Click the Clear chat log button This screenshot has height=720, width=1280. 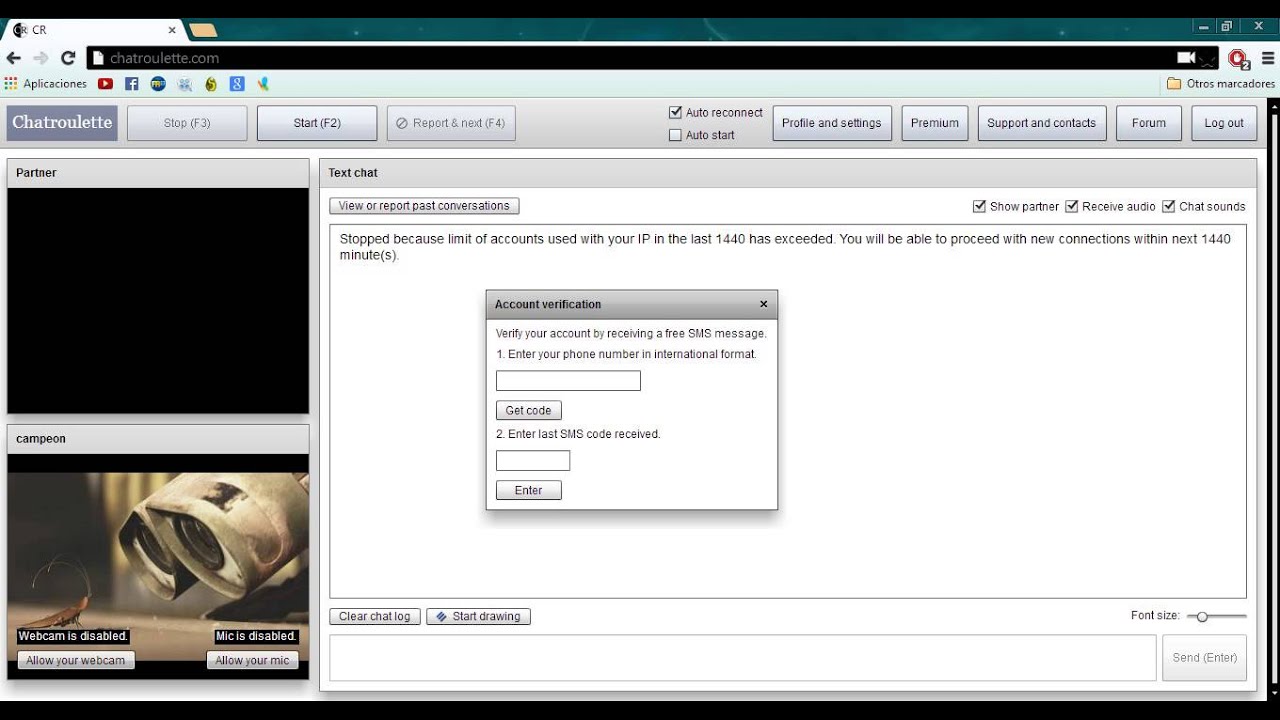point(375,616)
